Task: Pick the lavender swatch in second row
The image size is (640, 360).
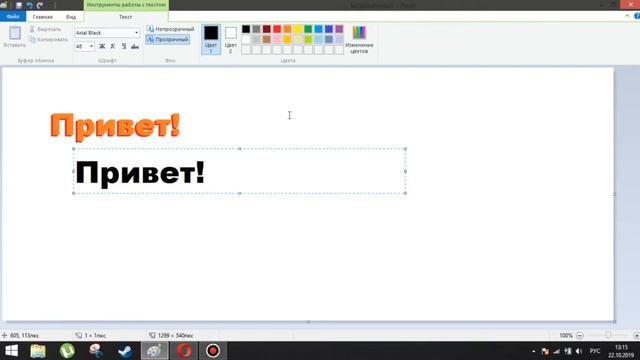Action: click(339, 40)
